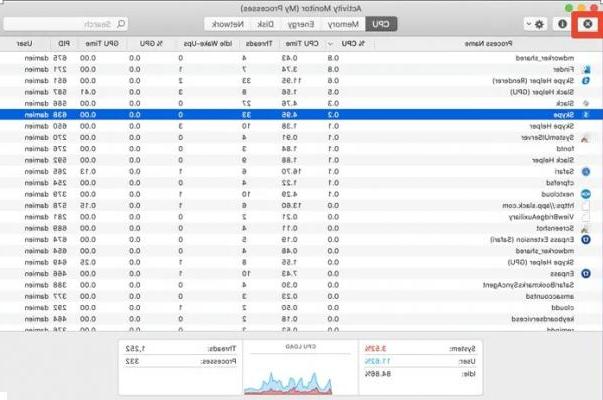603x400 pixels.
Task: Select the https://app.slack.com process name
Action: (538, 206)
